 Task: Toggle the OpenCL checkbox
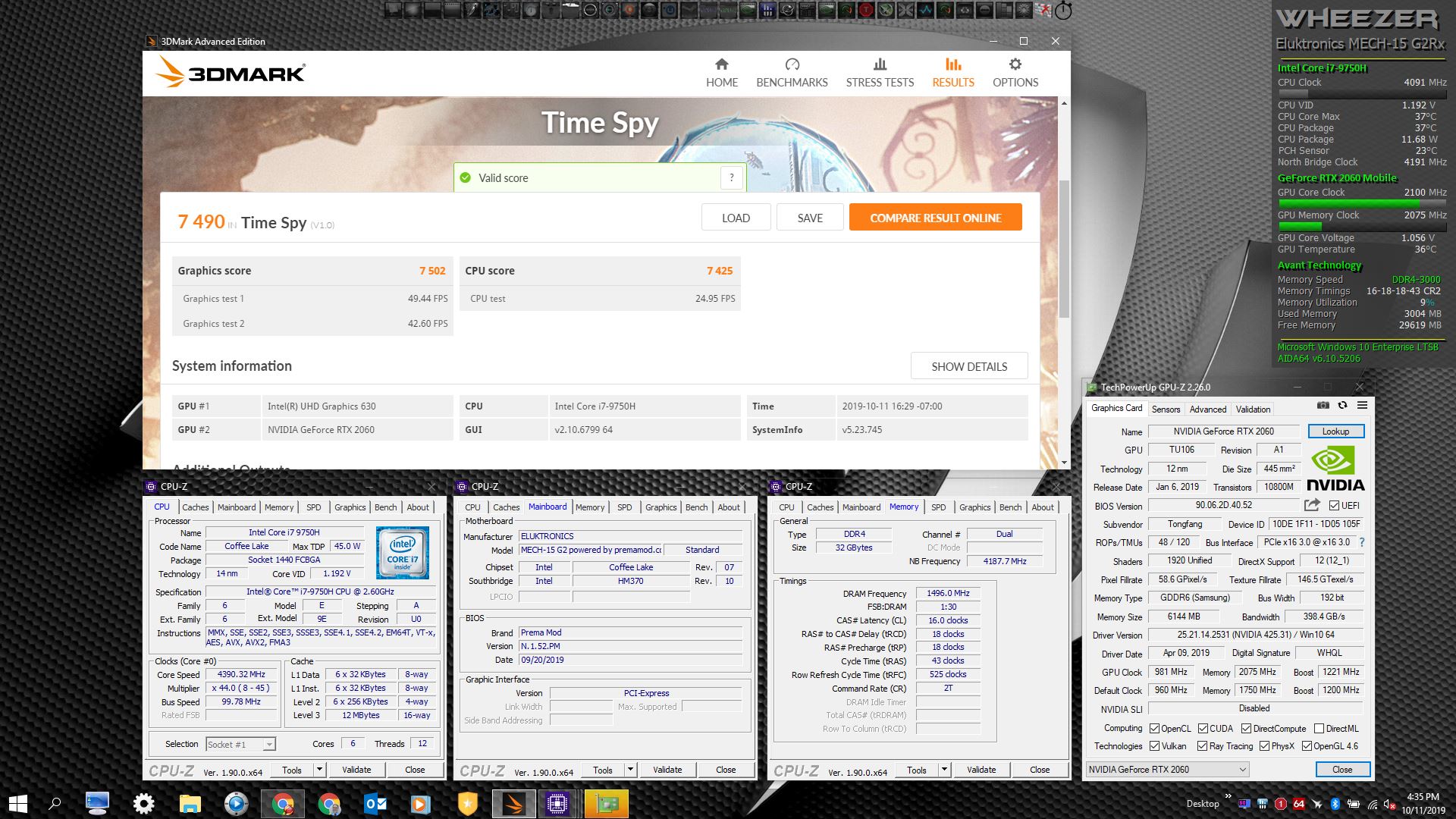tap(1154, 728)
